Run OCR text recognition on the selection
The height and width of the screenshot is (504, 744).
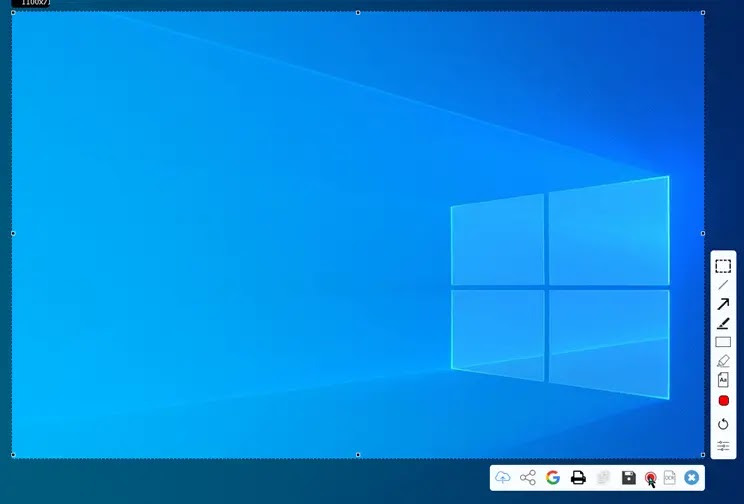coord(670,477)
